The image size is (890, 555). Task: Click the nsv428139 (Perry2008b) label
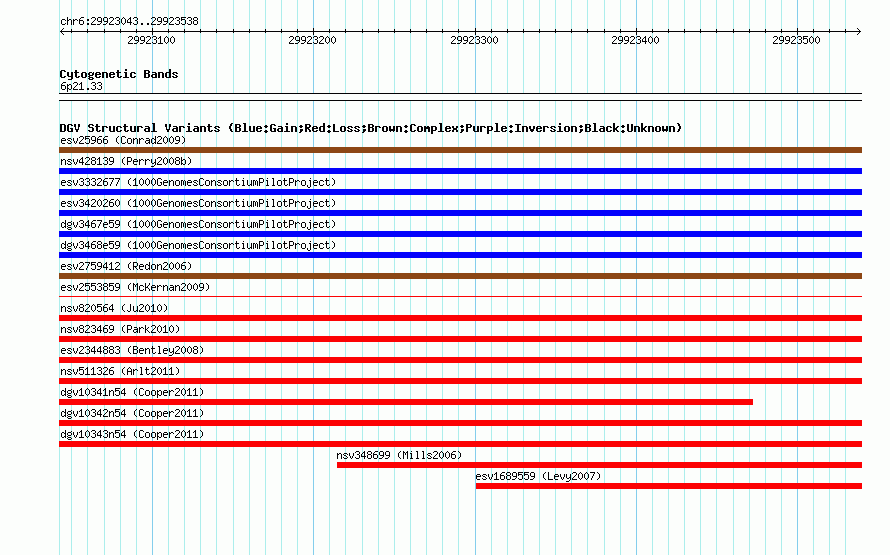point(126,161)
